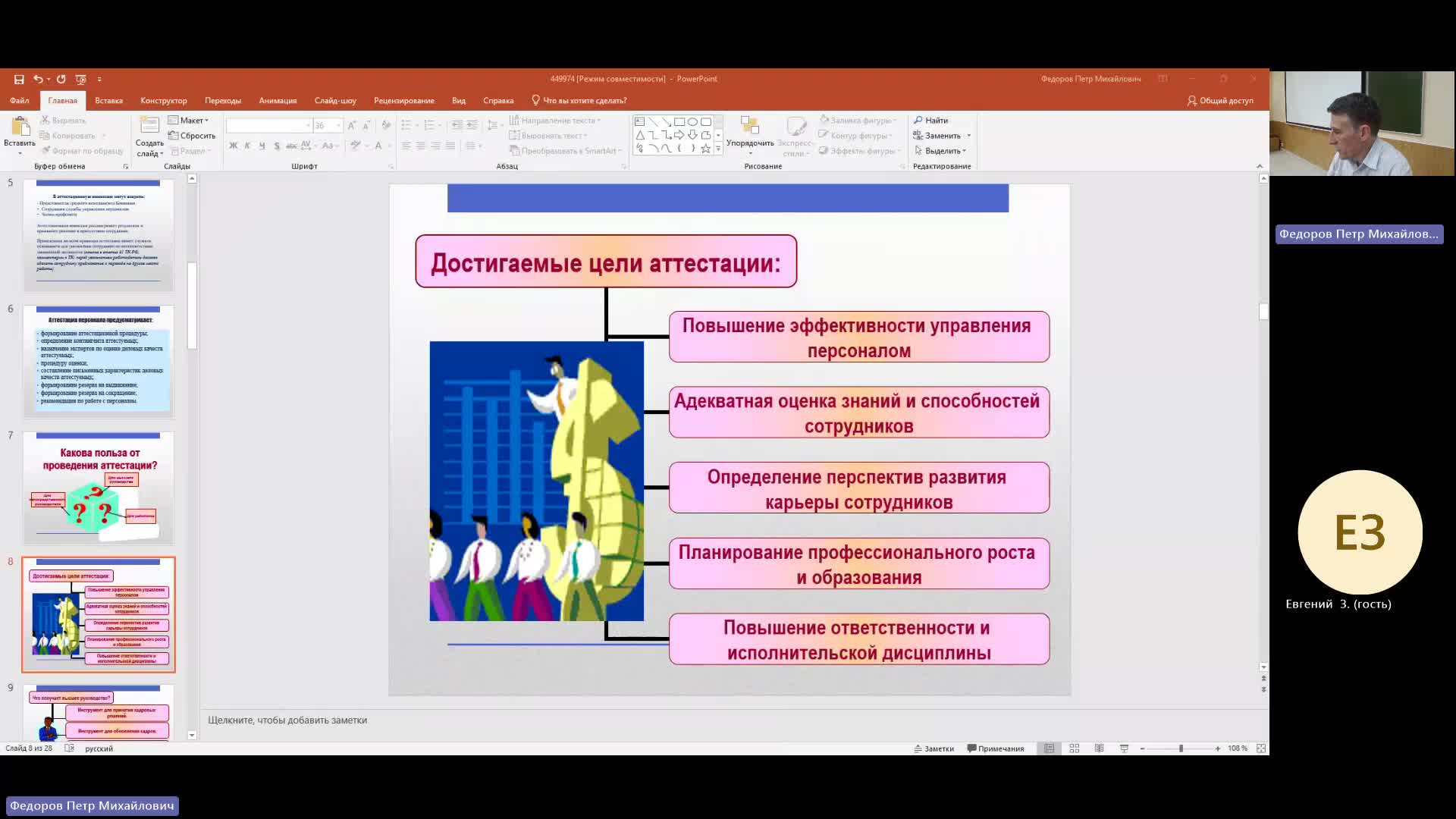The image size is (1456, 819).
Task: Select the rectangle shape in shapes gallery
Action: pyautogui.click(x=679, y=121)
